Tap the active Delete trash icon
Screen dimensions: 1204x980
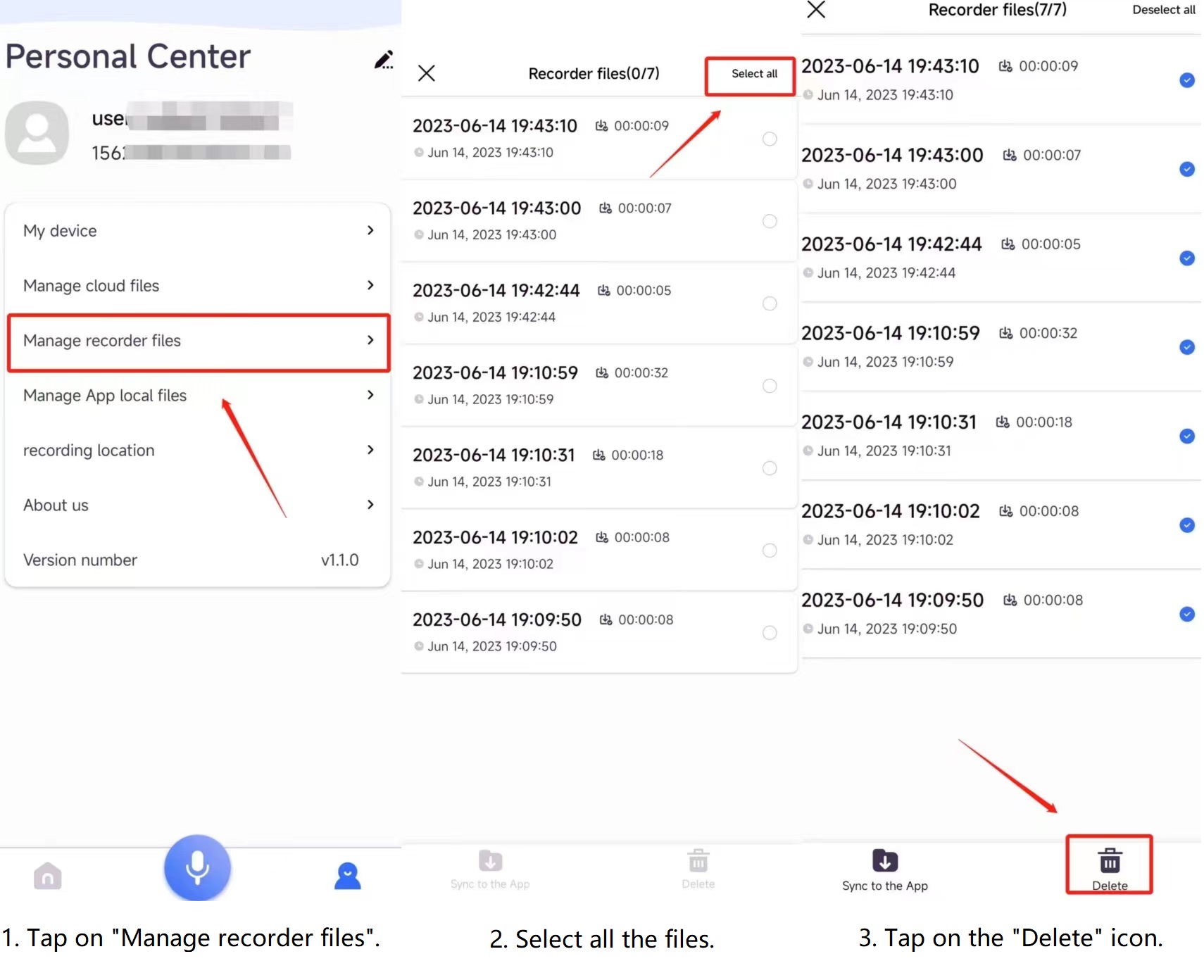coord(1110,860)
